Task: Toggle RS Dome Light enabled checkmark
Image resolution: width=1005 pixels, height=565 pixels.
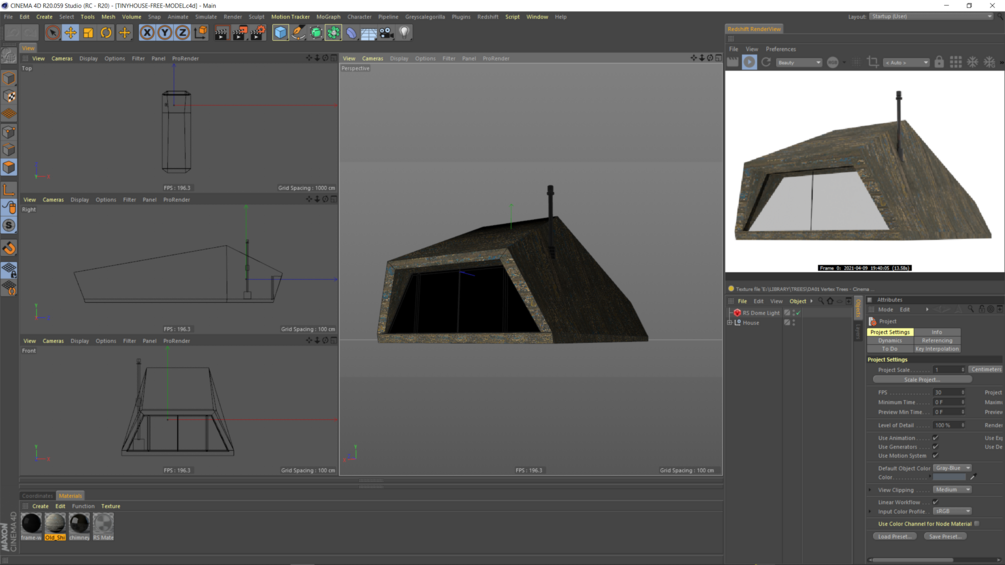Action: (798, 313)
